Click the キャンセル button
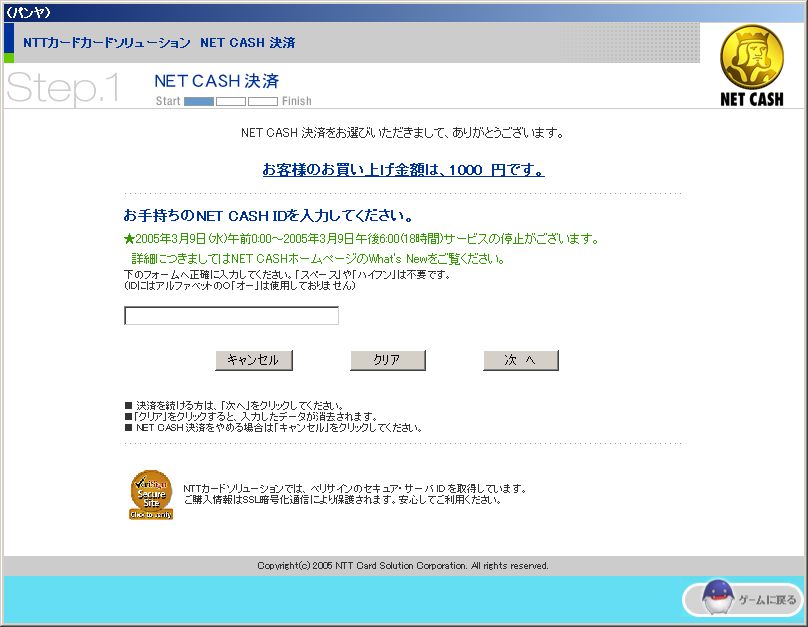Image resolution: width=808 pixels, height=627 pixels. click(x=254, y=360)
